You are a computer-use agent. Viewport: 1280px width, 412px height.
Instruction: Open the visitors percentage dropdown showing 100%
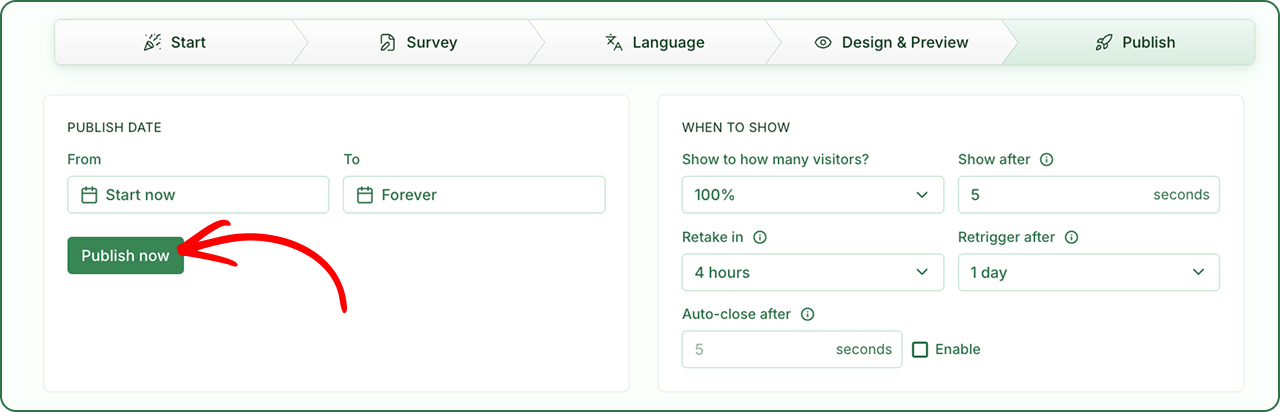click(813, 195)
